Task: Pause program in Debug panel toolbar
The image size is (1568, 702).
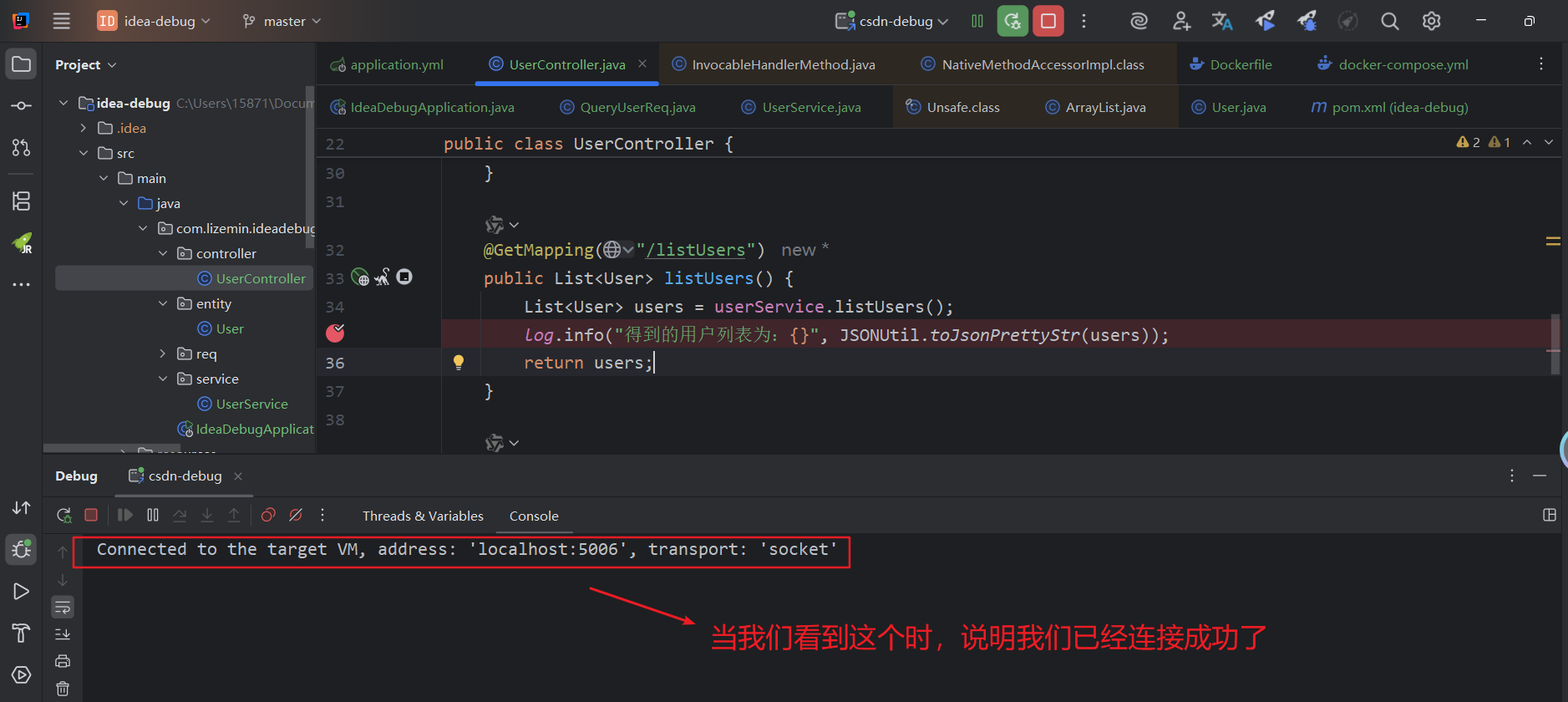Action: pos(153,516)
